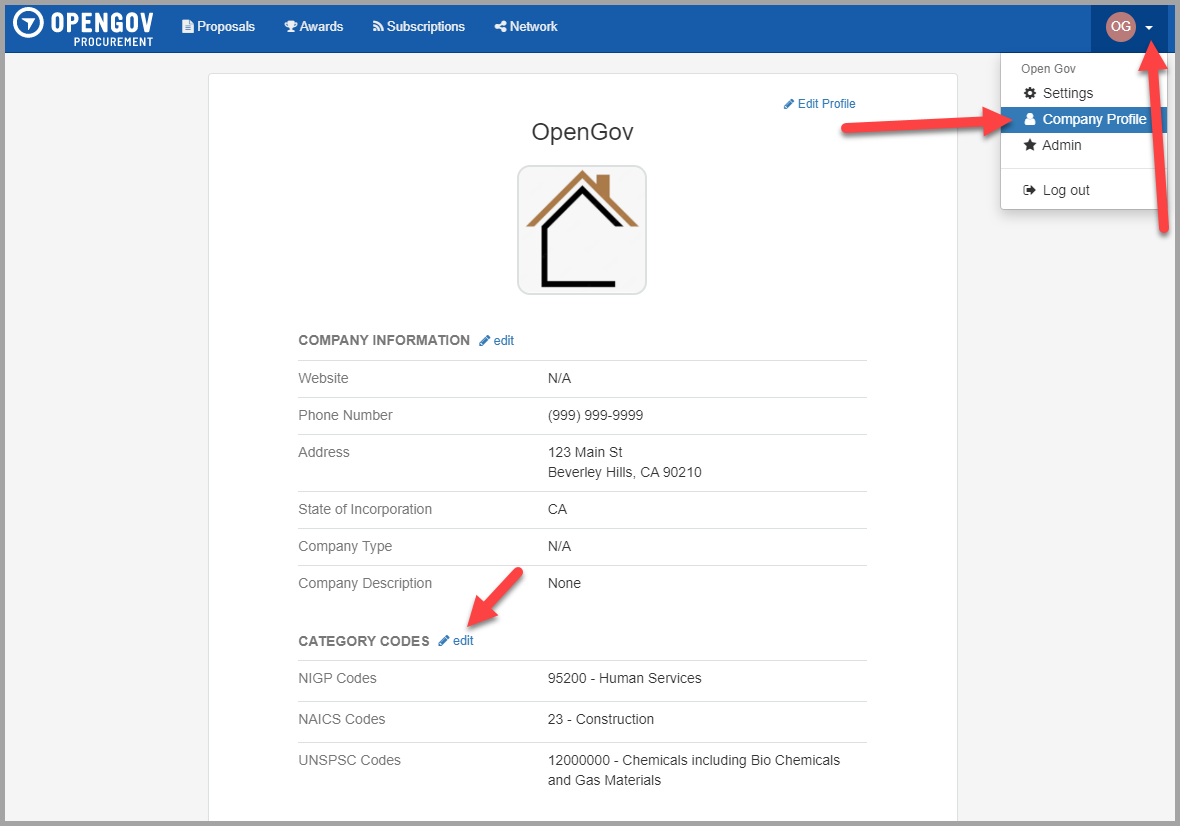This screenshot has height=826, width=1180.
Task: Select Company Profile from the menu
Action: click(1092, 119)
